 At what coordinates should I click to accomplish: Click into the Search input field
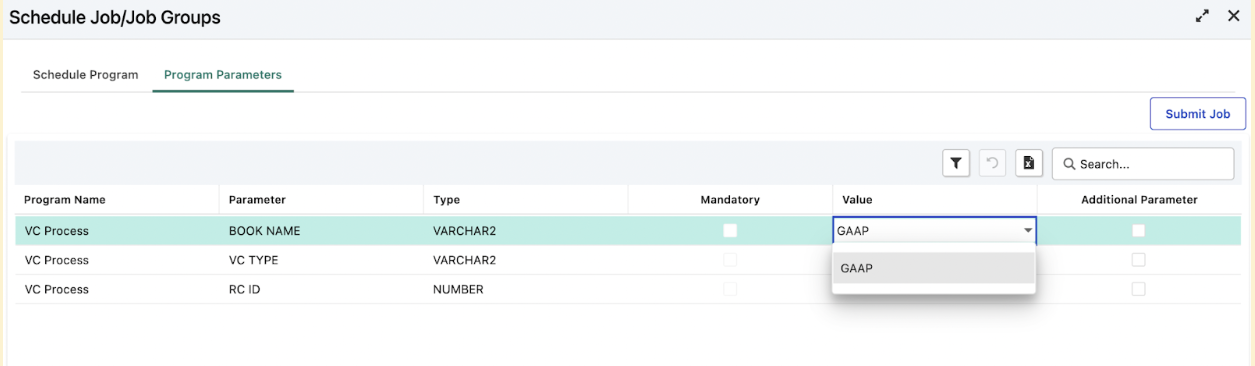[1143, 164]
